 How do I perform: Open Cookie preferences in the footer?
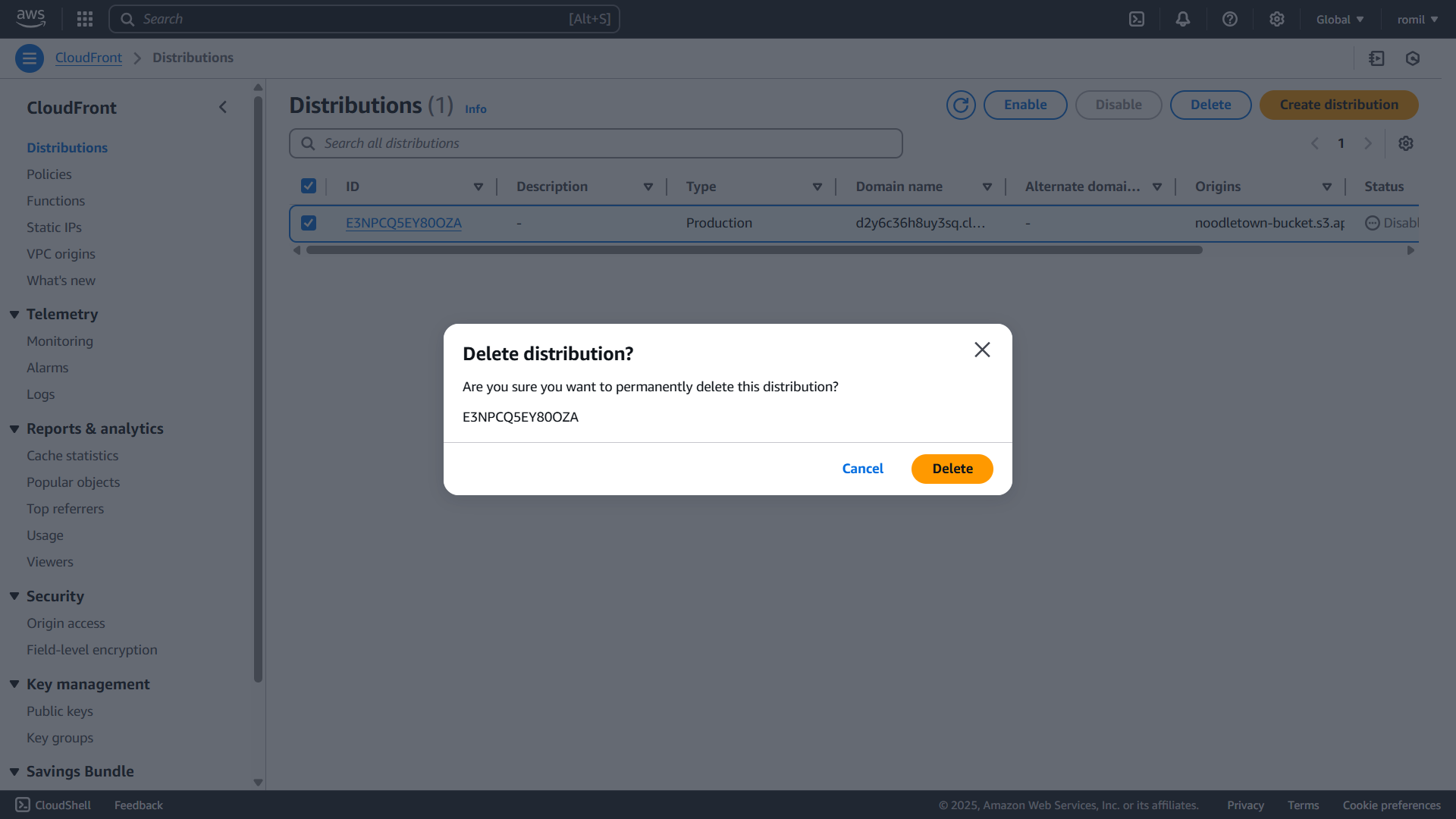pos(1392,805)
